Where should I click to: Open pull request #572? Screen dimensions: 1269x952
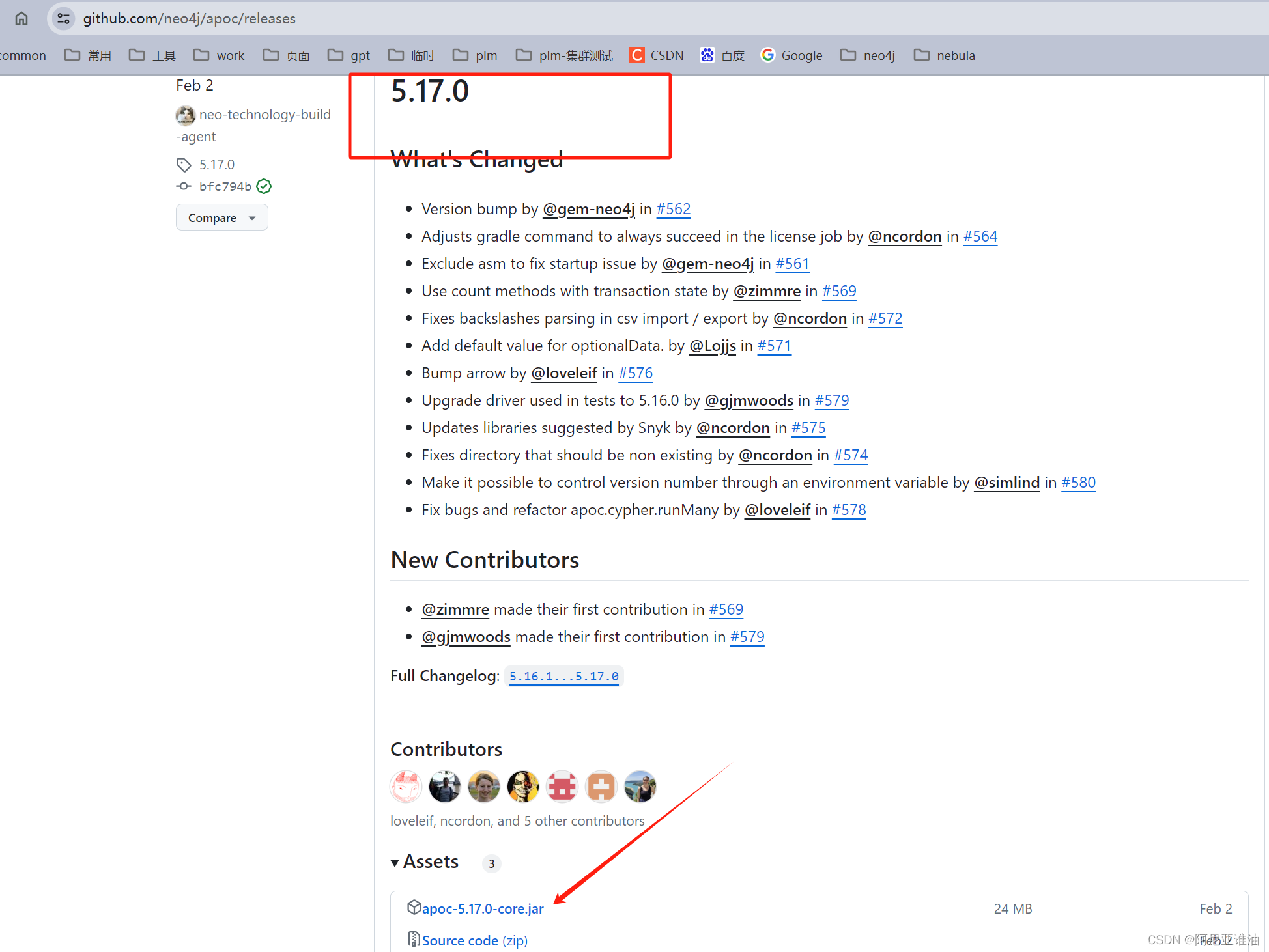885,318
